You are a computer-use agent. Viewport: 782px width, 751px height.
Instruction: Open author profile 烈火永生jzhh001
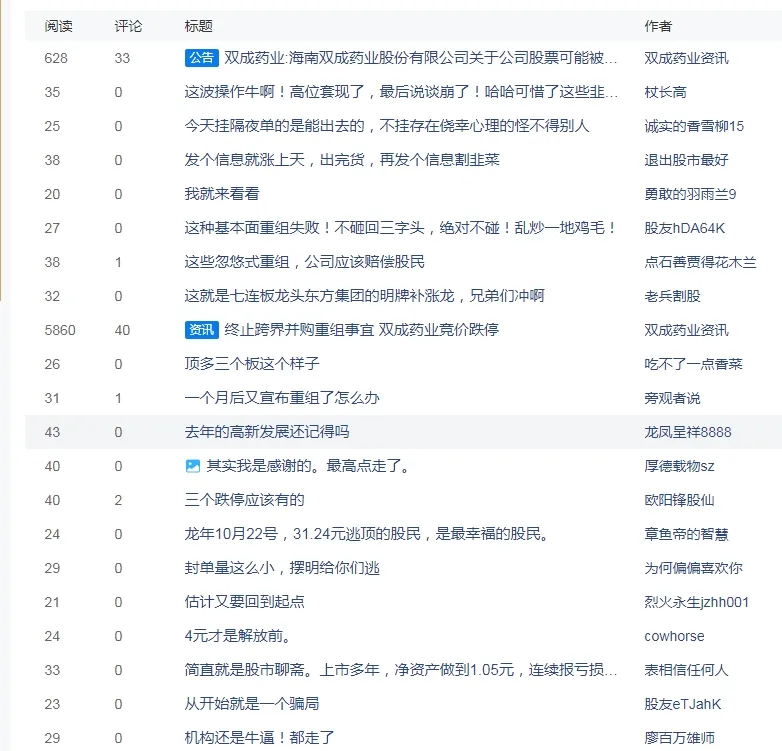(x=696, y=601)
